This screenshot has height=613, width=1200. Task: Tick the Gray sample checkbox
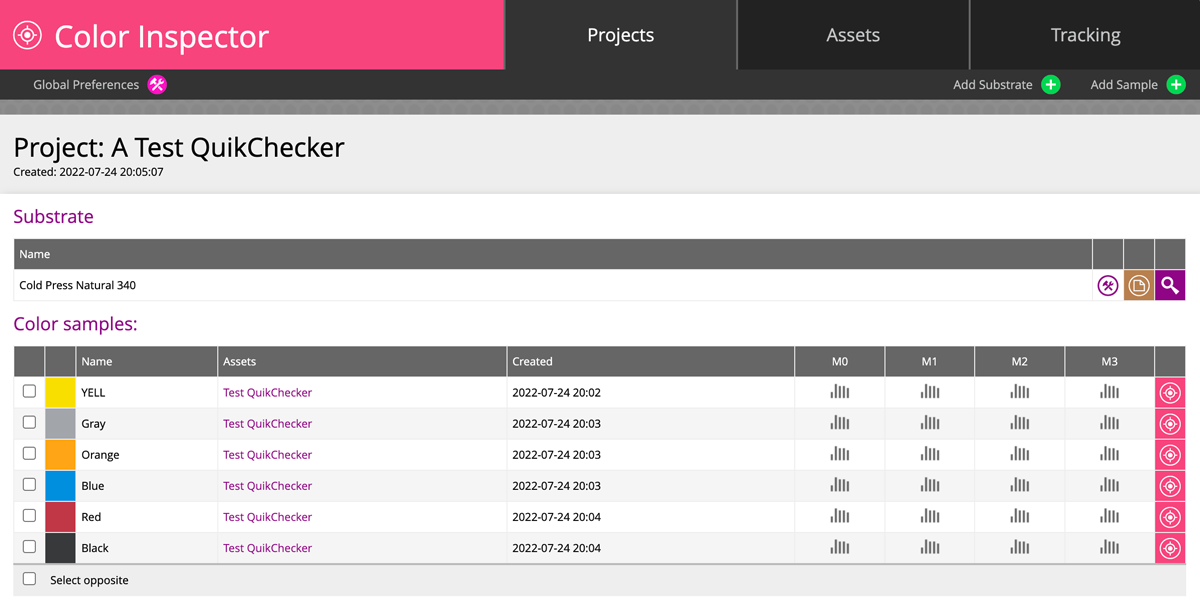click(29, 422)
